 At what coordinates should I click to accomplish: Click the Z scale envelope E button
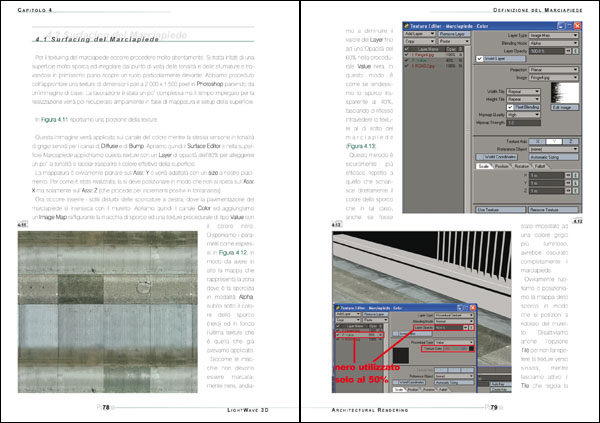click(x=576, y=191)
